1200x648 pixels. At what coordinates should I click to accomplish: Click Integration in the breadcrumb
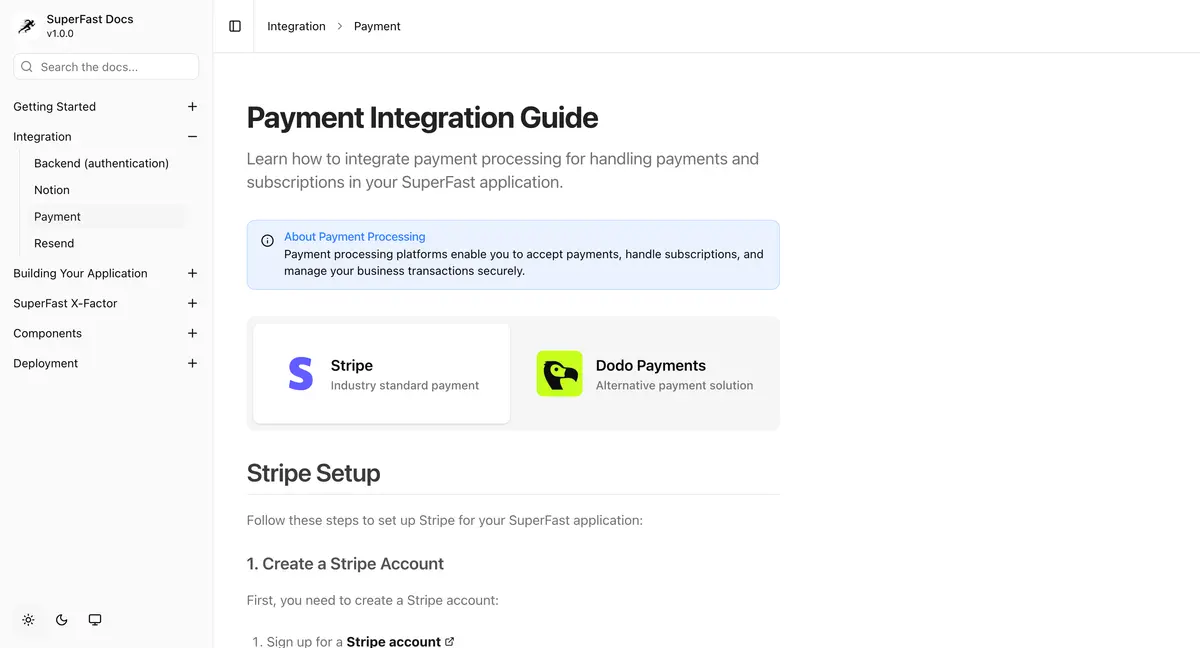click(296, 25)
